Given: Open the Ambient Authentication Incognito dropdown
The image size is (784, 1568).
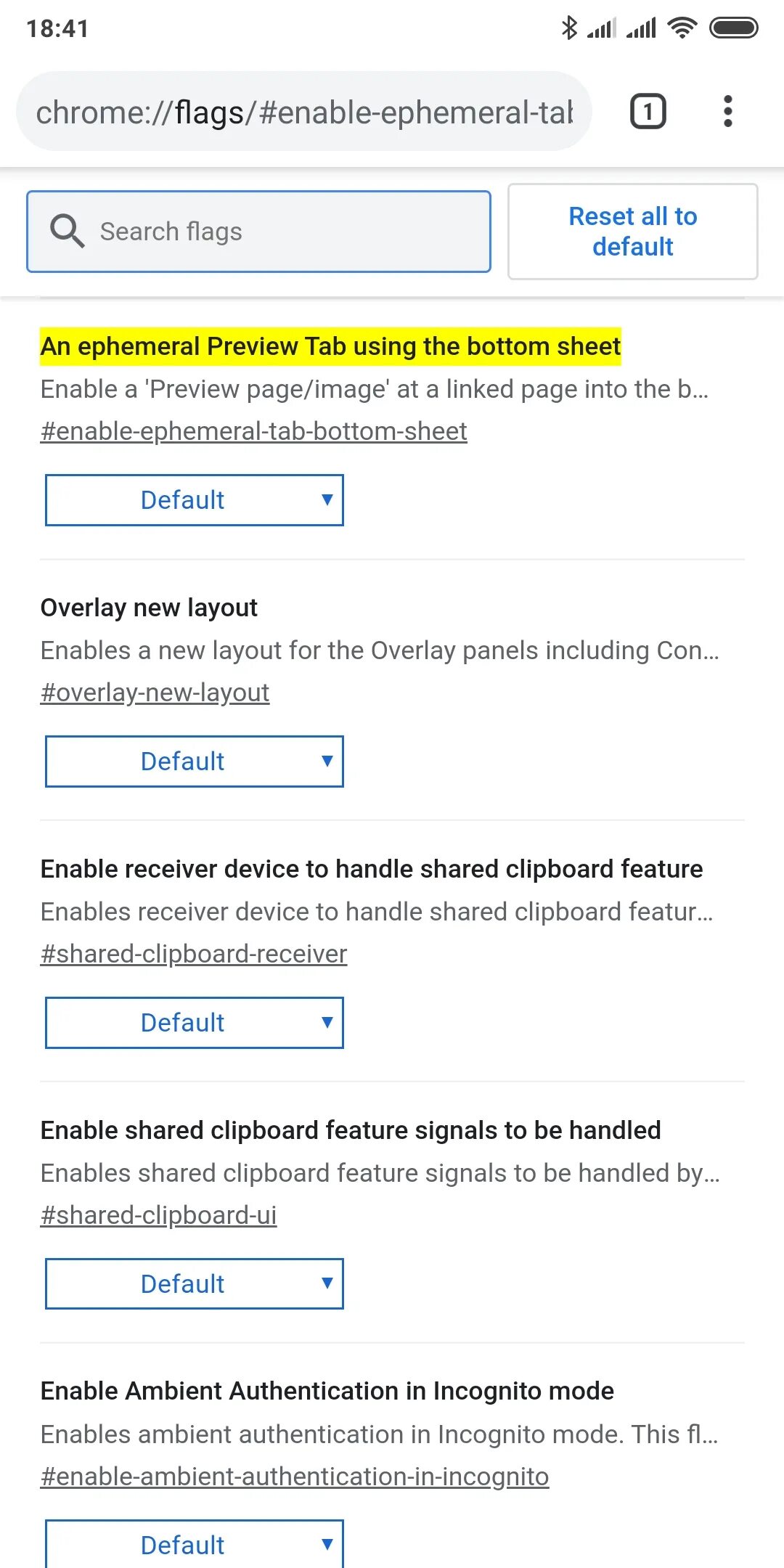Looking at the screenshot, I should (194, 1544).
